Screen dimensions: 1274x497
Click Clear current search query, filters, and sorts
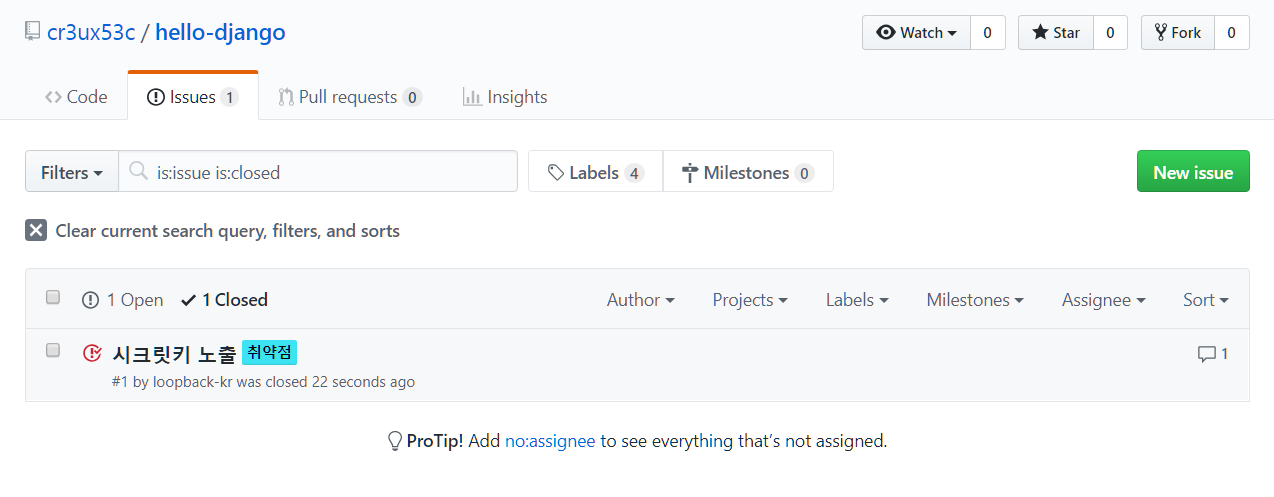point(212,231)
